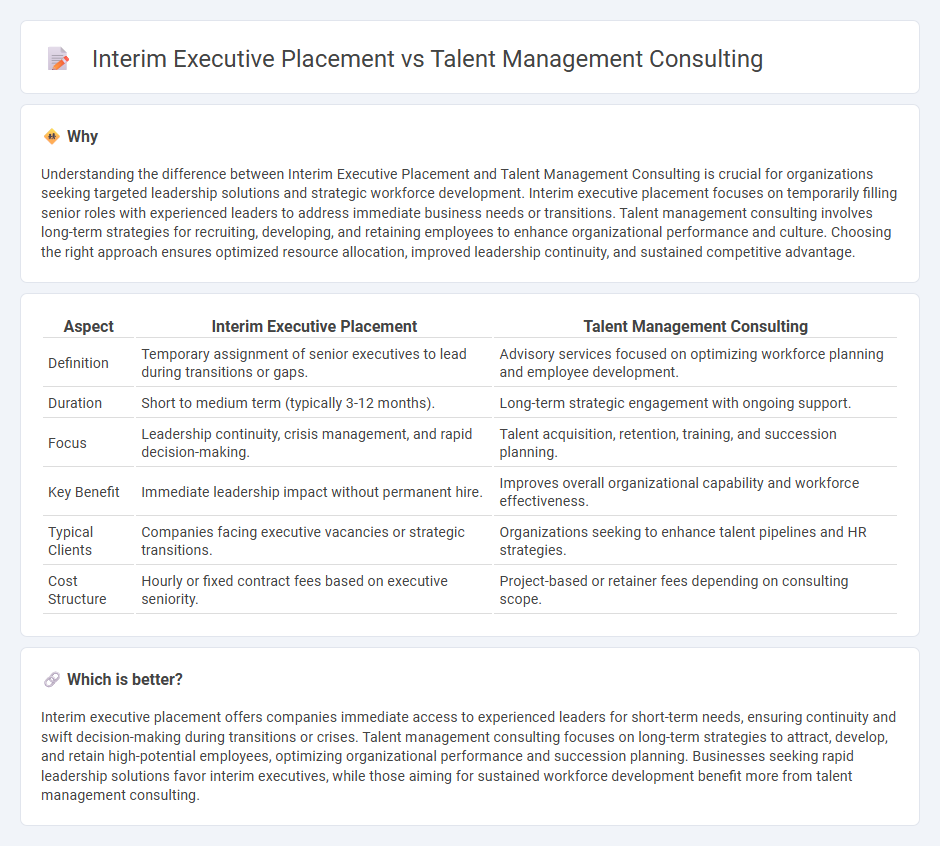Viewport: 940px width, 846px height.
Task: Select the Duration row label
Action: click(x=75, y=403)
